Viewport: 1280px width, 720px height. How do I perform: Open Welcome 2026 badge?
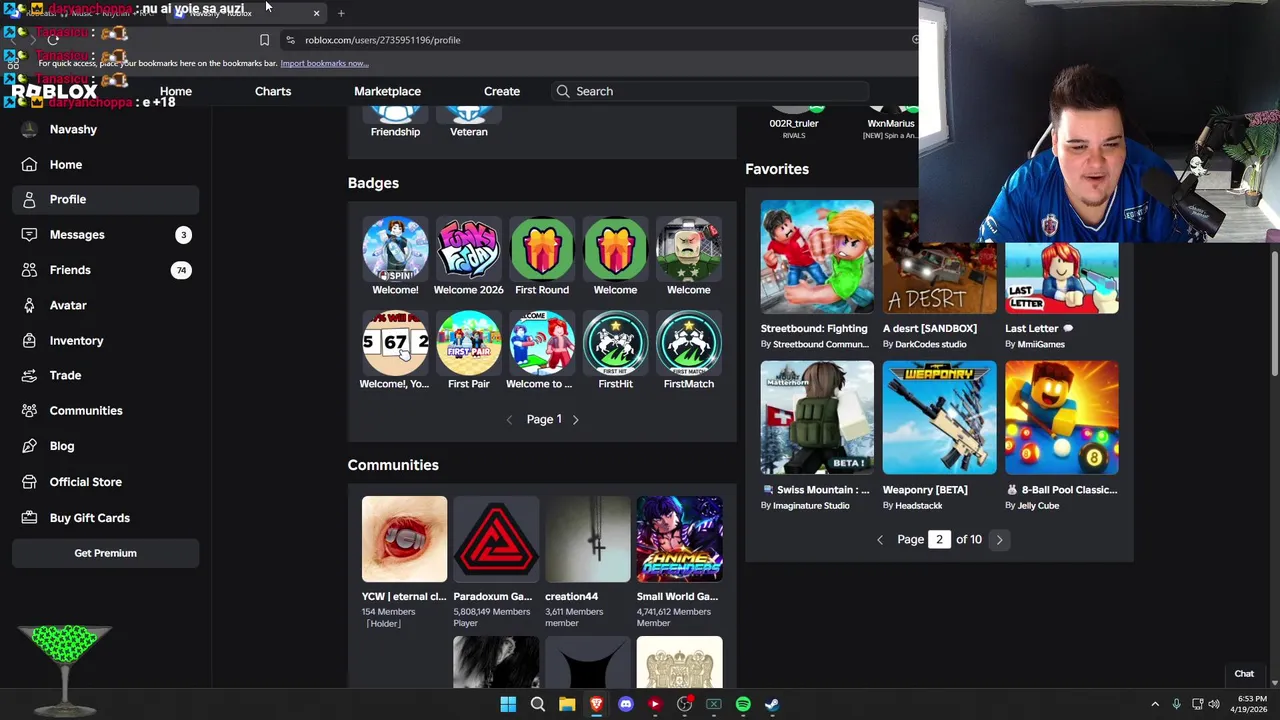pyautogui.click(x=468, y=256)
